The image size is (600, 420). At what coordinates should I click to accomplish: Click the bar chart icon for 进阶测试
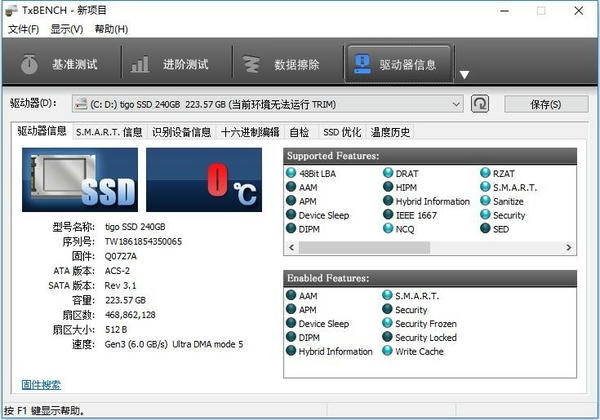pos(140,64)
